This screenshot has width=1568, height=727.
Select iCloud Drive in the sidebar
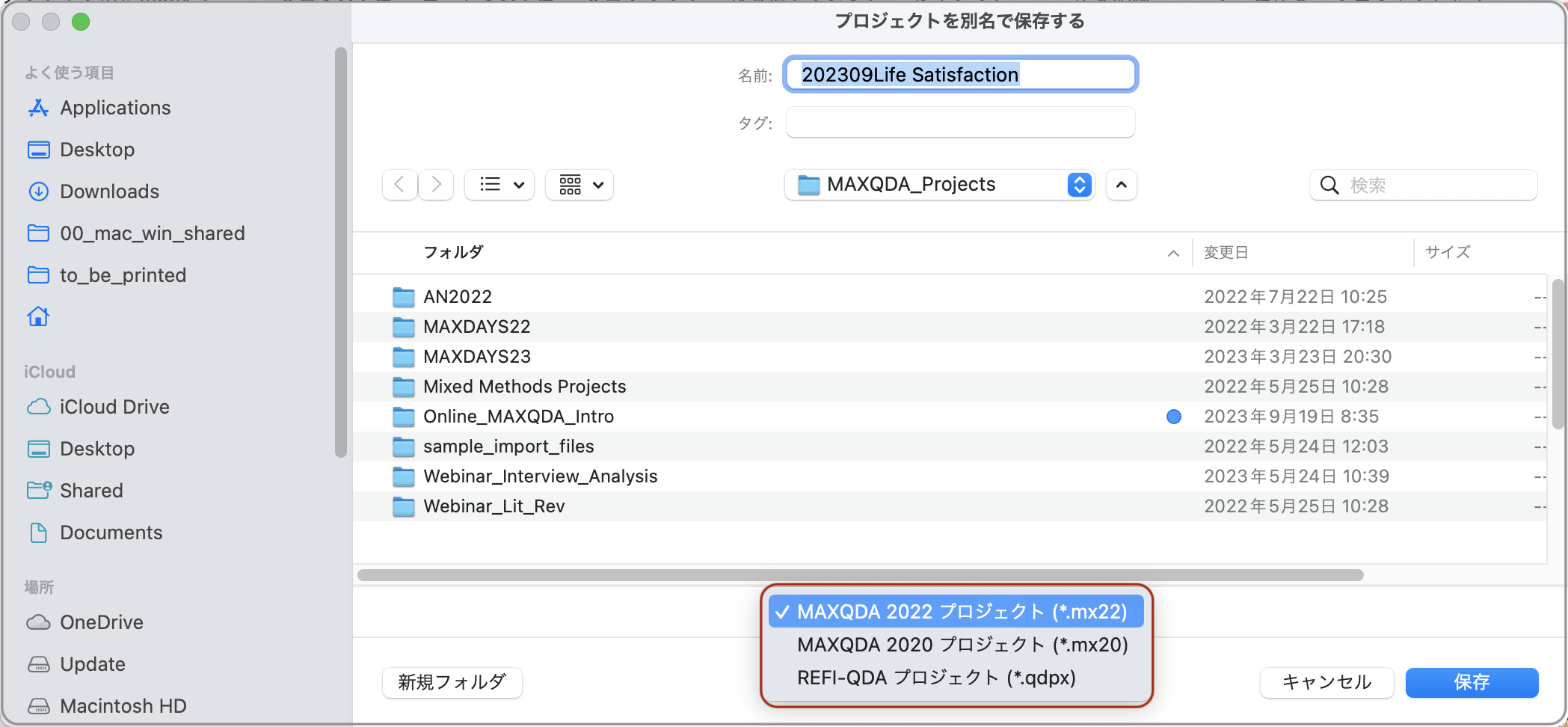(x=114, y=407)
